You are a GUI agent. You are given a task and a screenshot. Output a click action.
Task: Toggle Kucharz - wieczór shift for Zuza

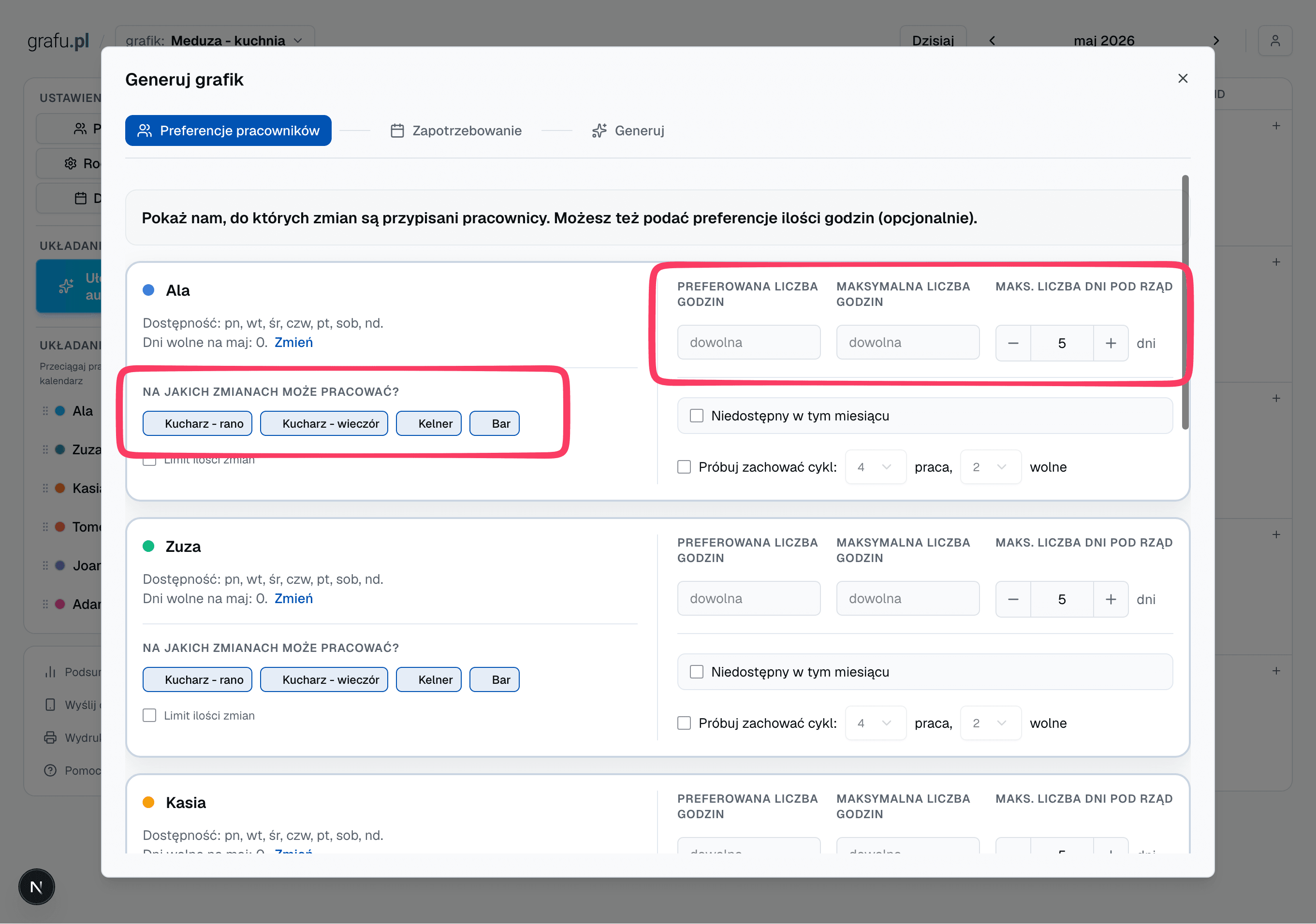324,679
